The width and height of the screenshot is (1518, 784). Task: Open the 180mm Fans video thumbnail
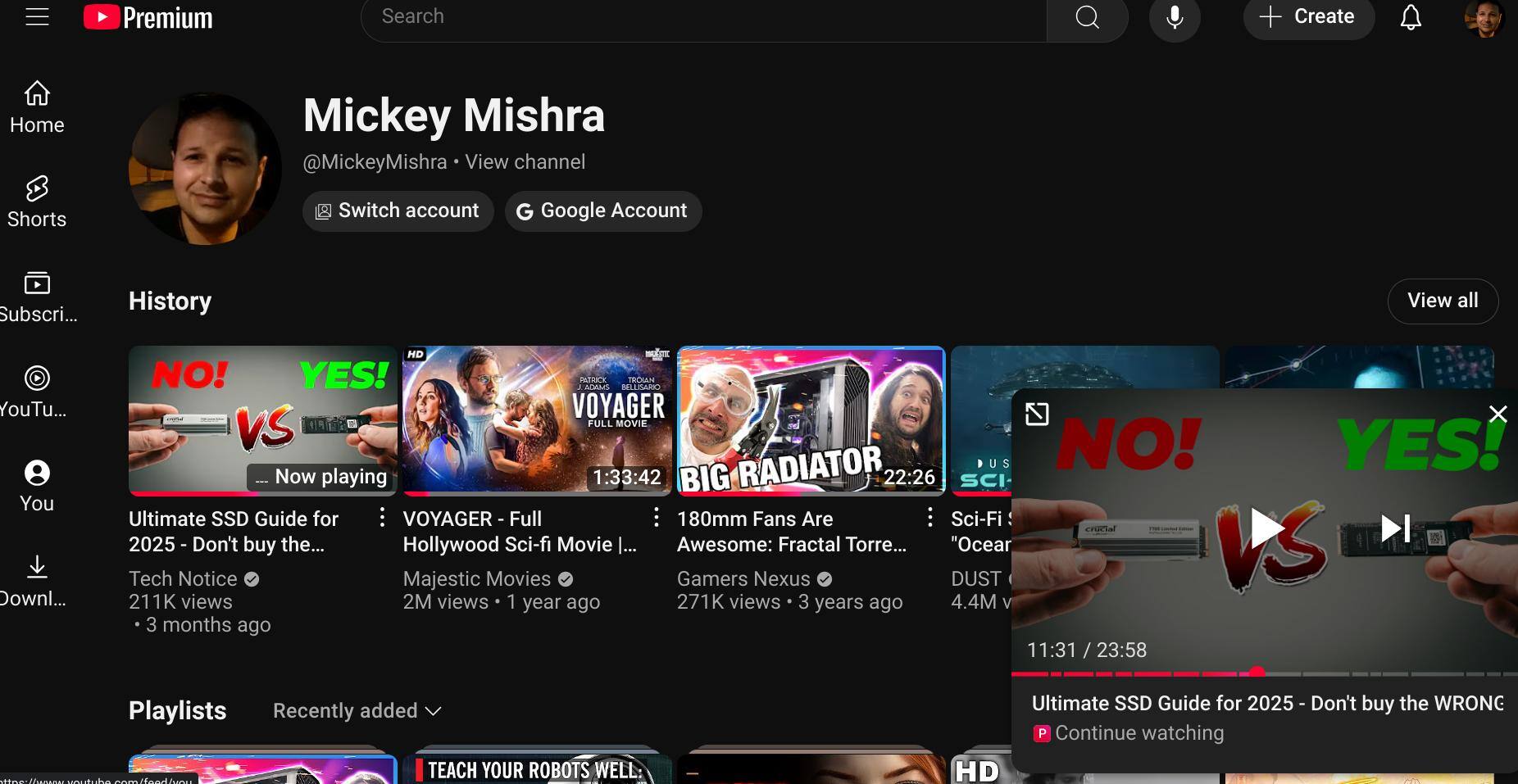(811, 420)
